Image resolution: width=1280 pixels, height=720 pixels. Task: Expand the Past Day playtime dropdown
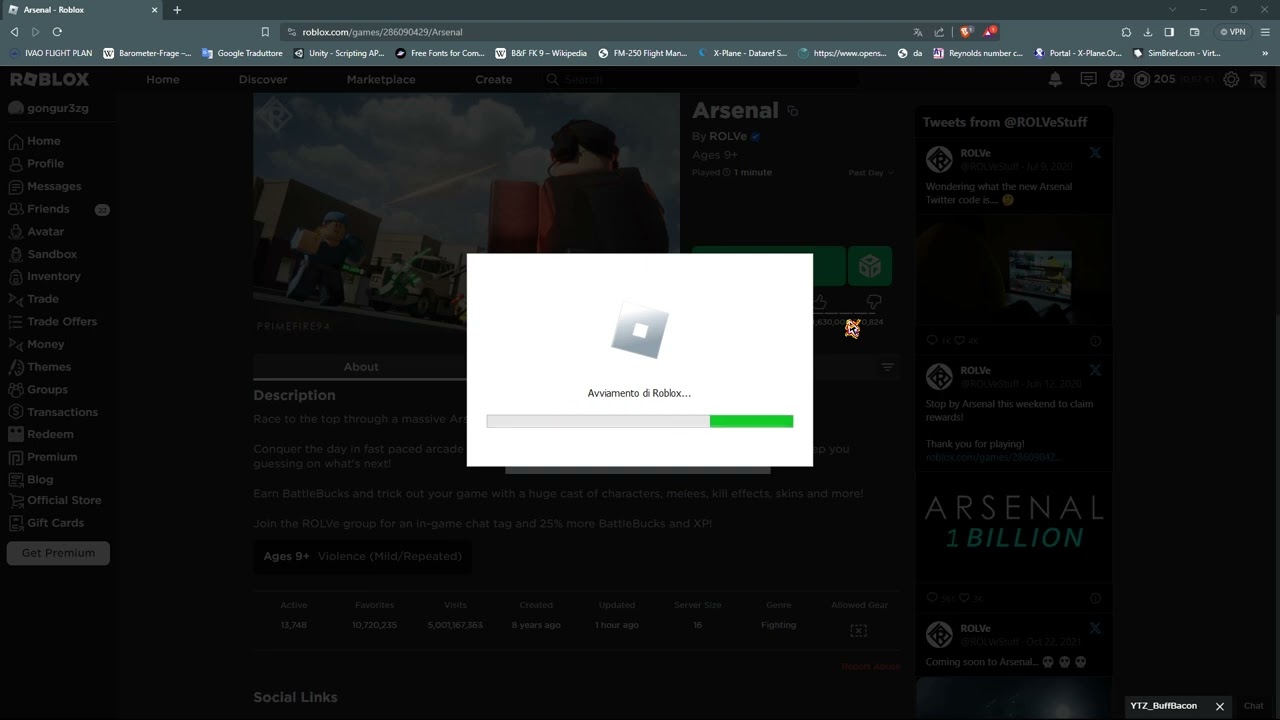tap(871, 173)
